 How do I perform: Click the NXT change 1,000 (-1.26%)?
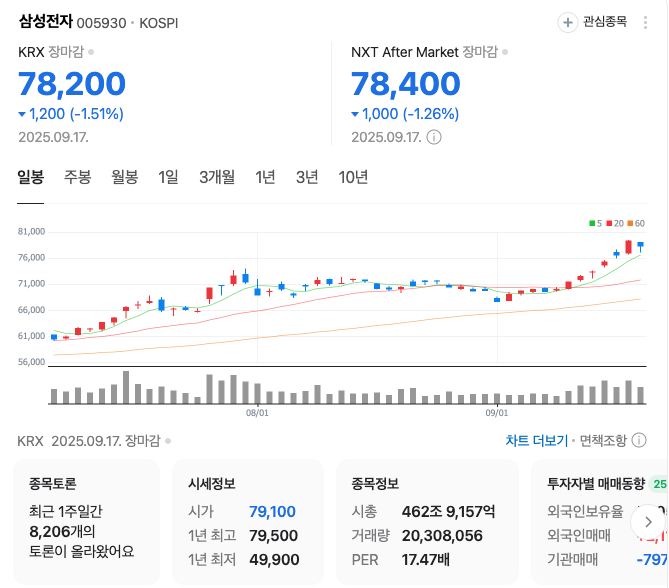[405, 114]
